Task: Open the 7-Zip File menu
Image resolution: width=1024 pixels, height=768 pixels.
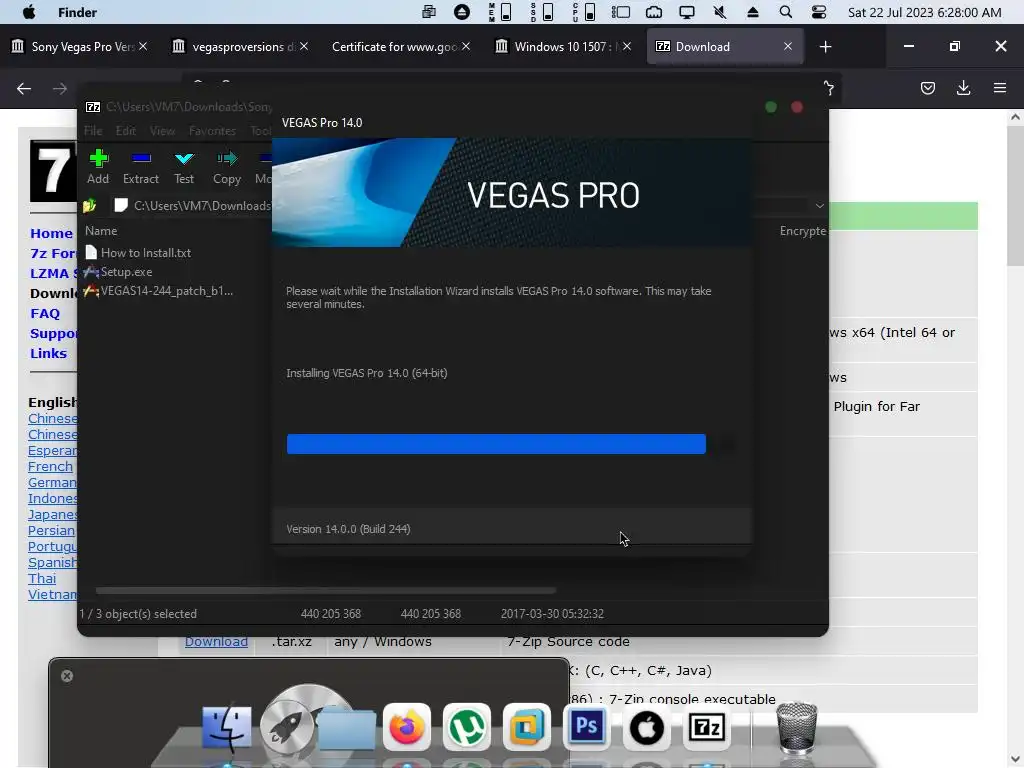Action: click(x=93, y=131)
